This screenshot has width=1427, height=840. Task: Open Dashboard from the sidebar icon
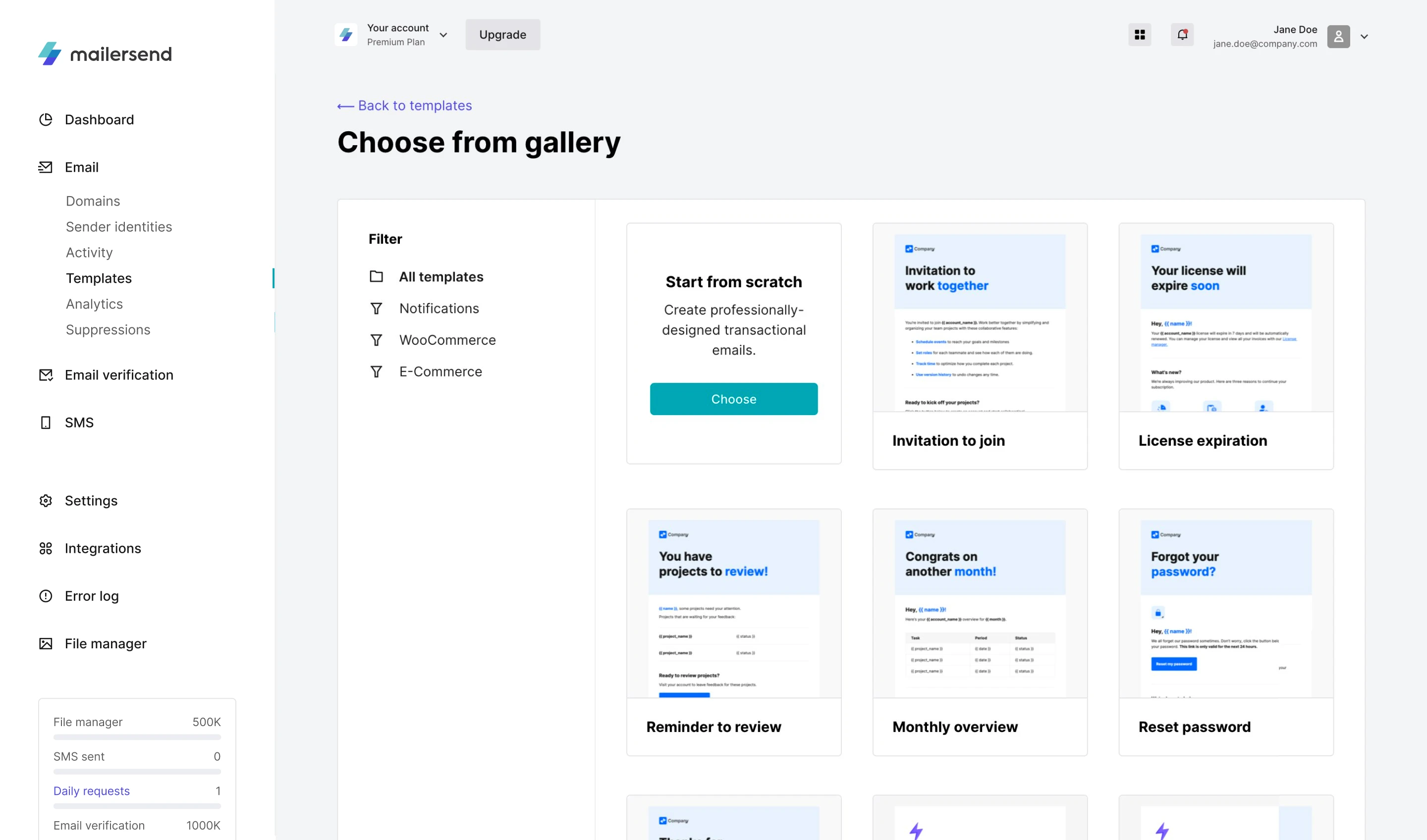click(46, 119)
